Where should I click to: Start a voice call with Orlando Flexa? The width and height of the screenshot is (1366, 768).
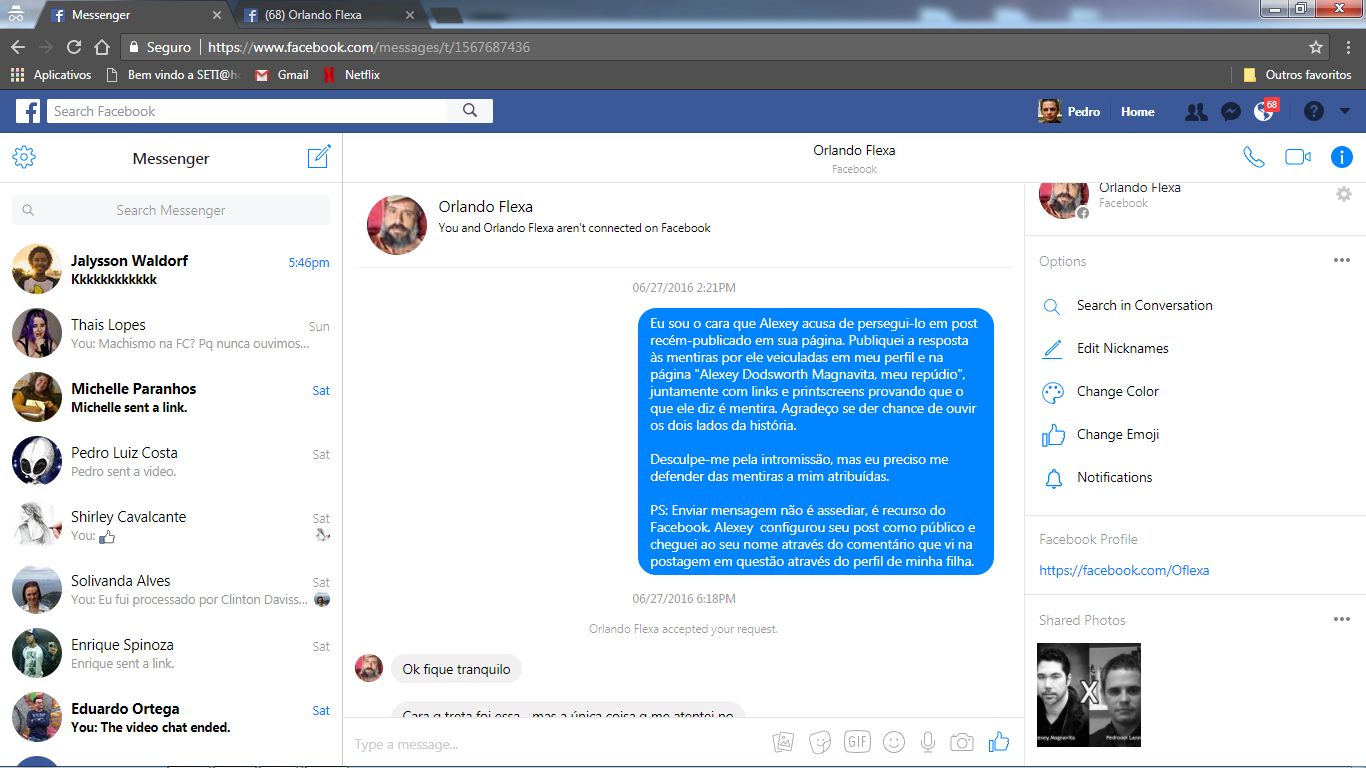(1253, 157)
